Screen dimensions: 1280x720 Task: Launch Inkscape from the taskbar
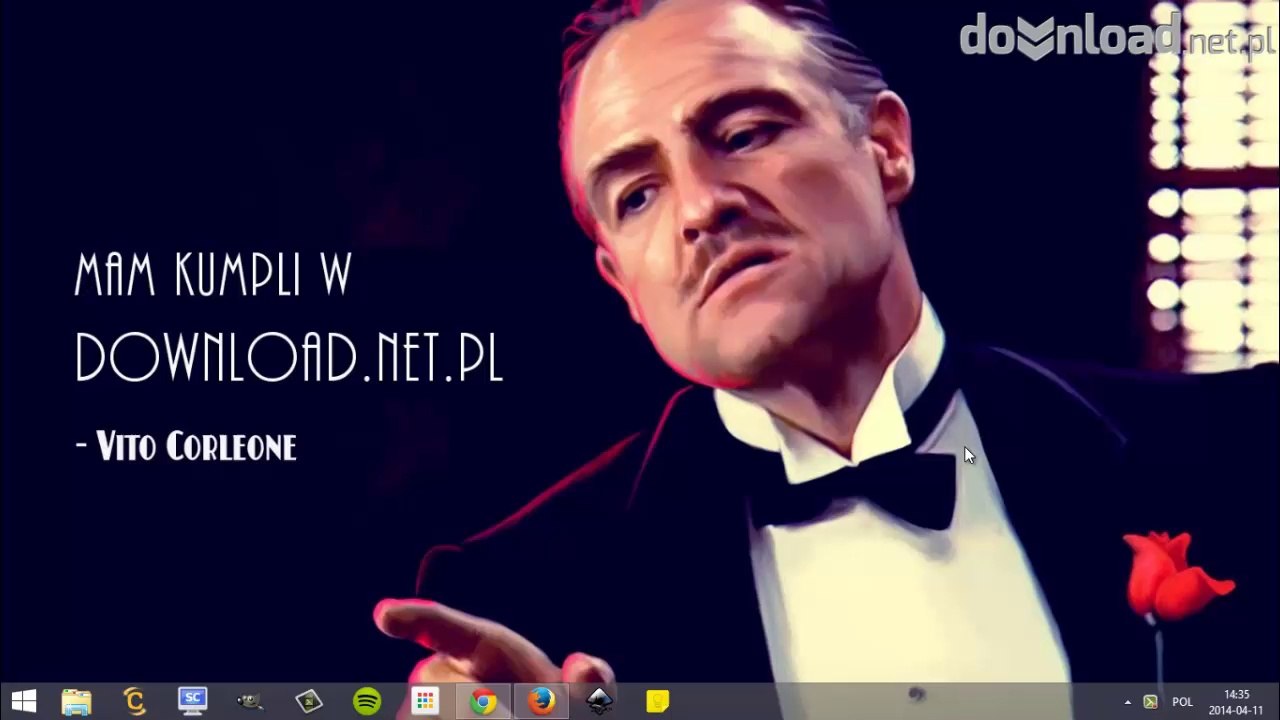599,701
